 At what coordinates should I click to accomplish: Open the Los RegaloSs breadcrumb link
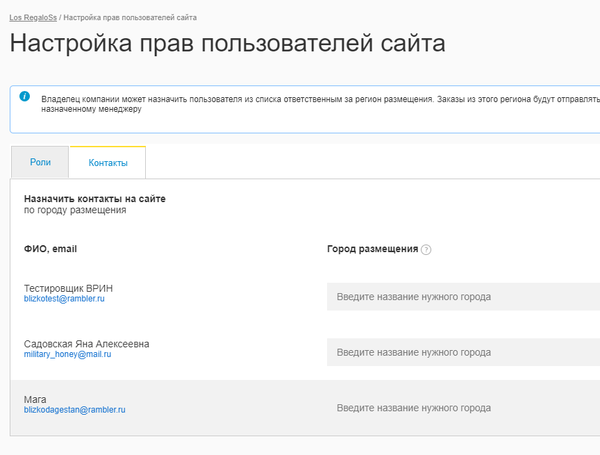click(x=33, y=18)
